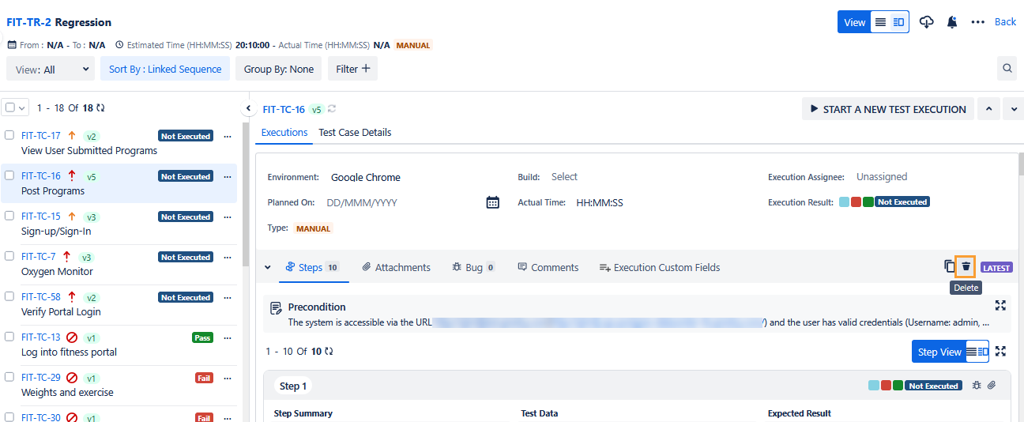This screenshot has height=422, width=1024.
Task: Switch to the Executions tab
Action: coord(284,133)
